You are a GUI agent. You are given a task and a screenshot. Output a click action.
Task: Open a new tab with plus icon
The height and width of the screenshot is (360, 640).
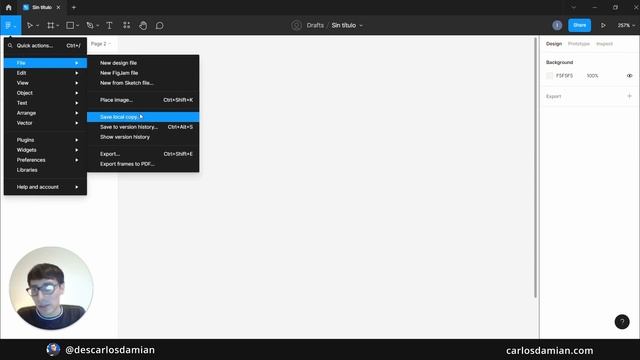coord(74,7)
